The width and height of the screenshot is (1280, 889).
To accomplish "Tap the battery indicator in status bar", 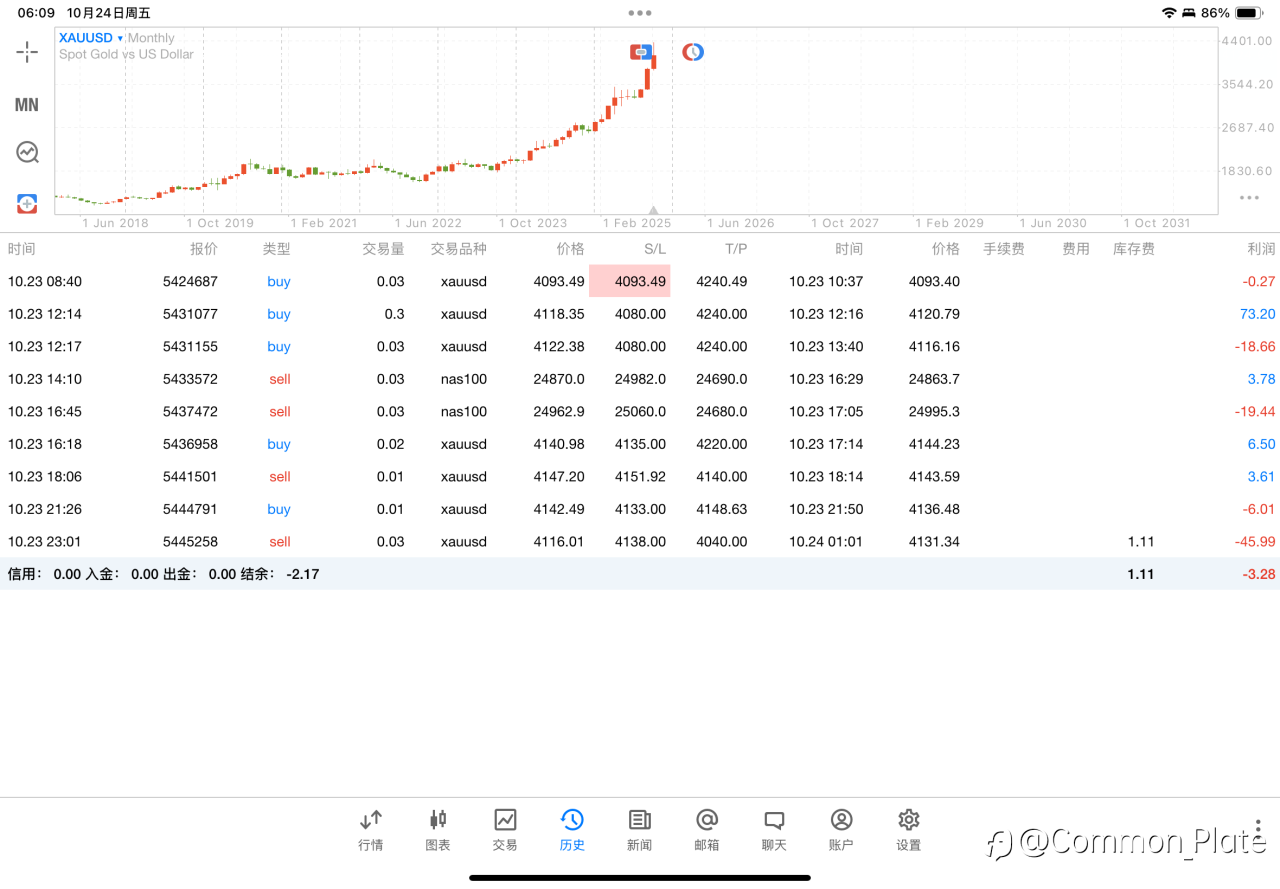I will (x=1248, y=13).
